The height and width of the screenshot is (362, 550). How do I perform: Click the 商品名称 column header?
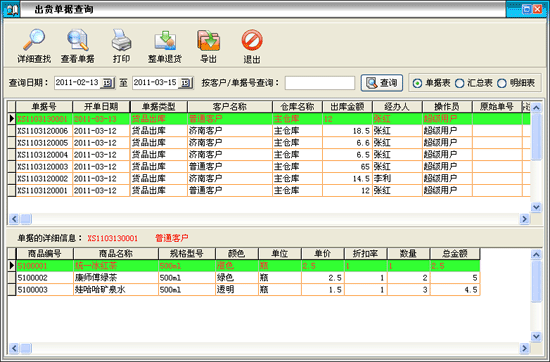click(x=116, y=253)
